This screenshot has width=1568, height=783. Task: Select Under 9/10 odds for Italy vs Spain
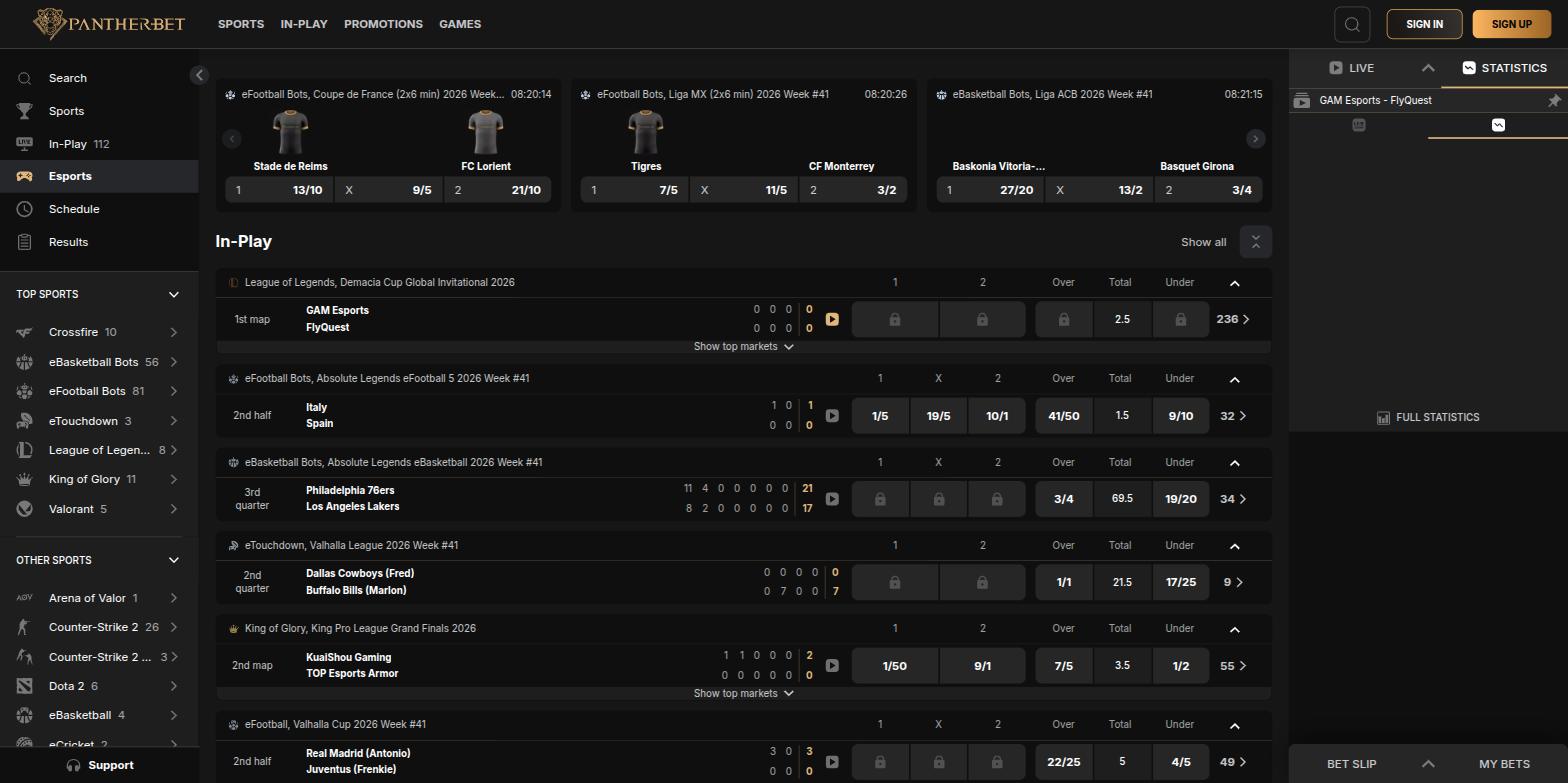(1180, 416)
